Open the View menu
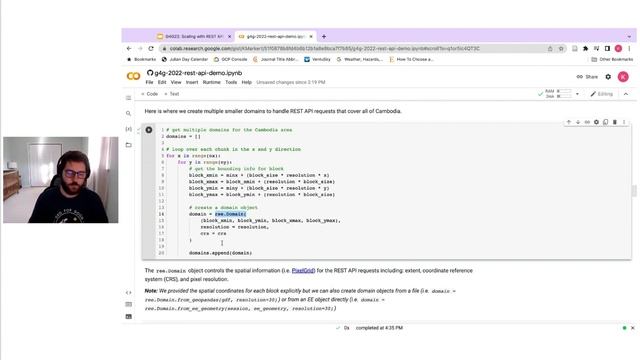 click(x=176, y=82)
